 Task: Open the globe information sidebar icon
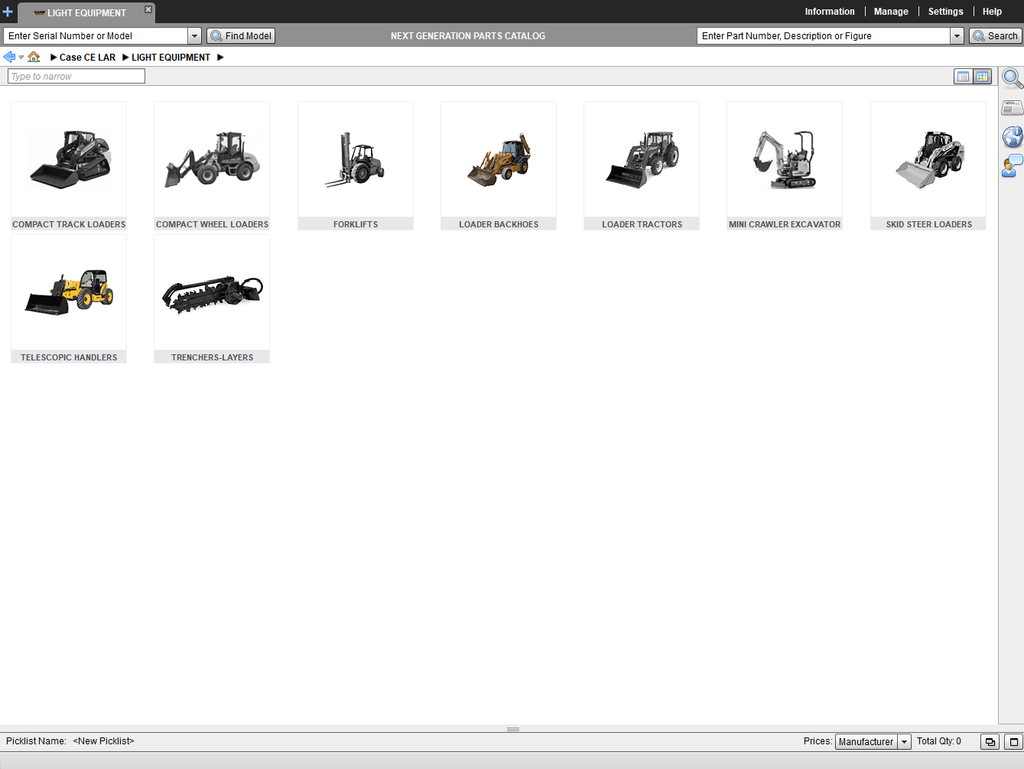coord(1012,137)
